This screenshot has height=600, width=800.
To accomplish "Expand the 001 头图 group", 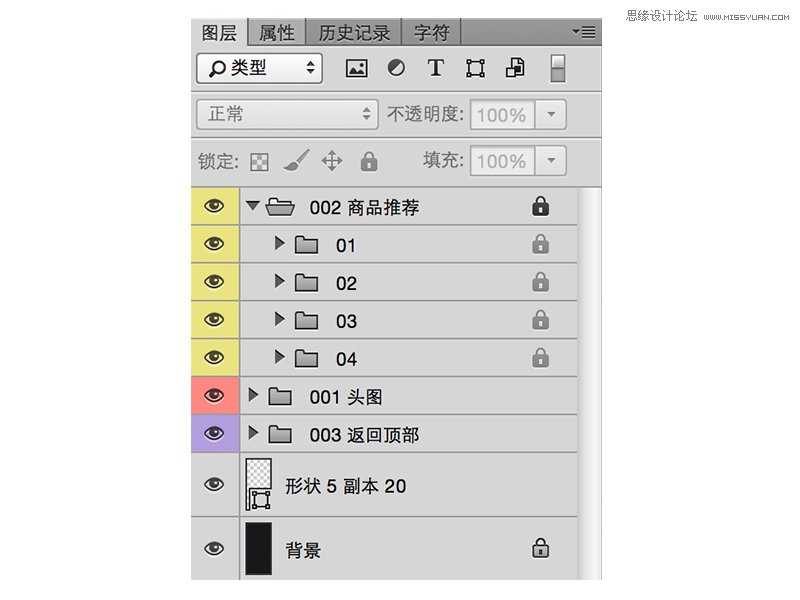I will 253,394.
